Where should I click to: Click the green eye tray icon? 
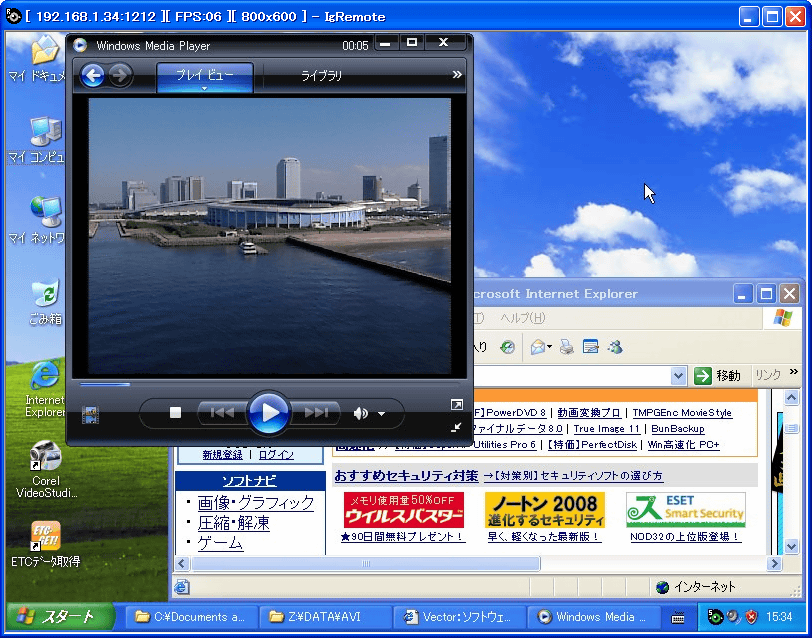[715, 617]
